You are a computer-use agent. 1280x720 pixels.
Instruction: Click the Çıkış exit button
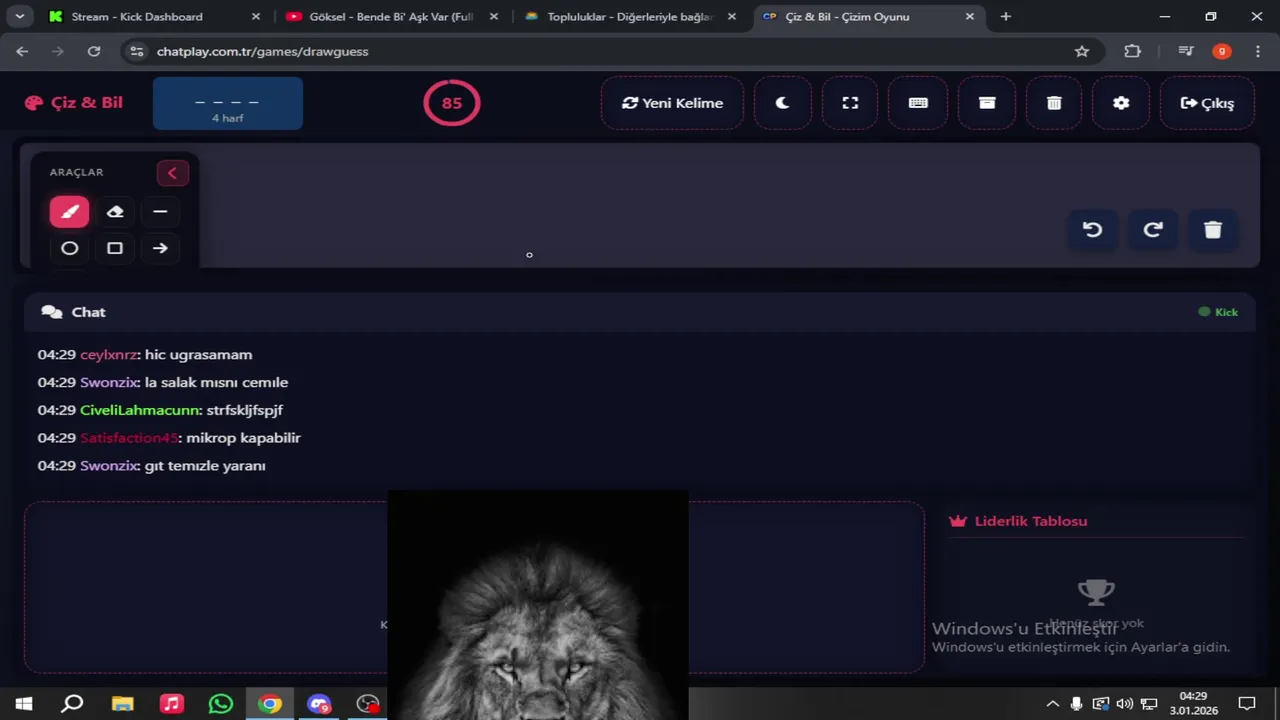coord(1207,103)
